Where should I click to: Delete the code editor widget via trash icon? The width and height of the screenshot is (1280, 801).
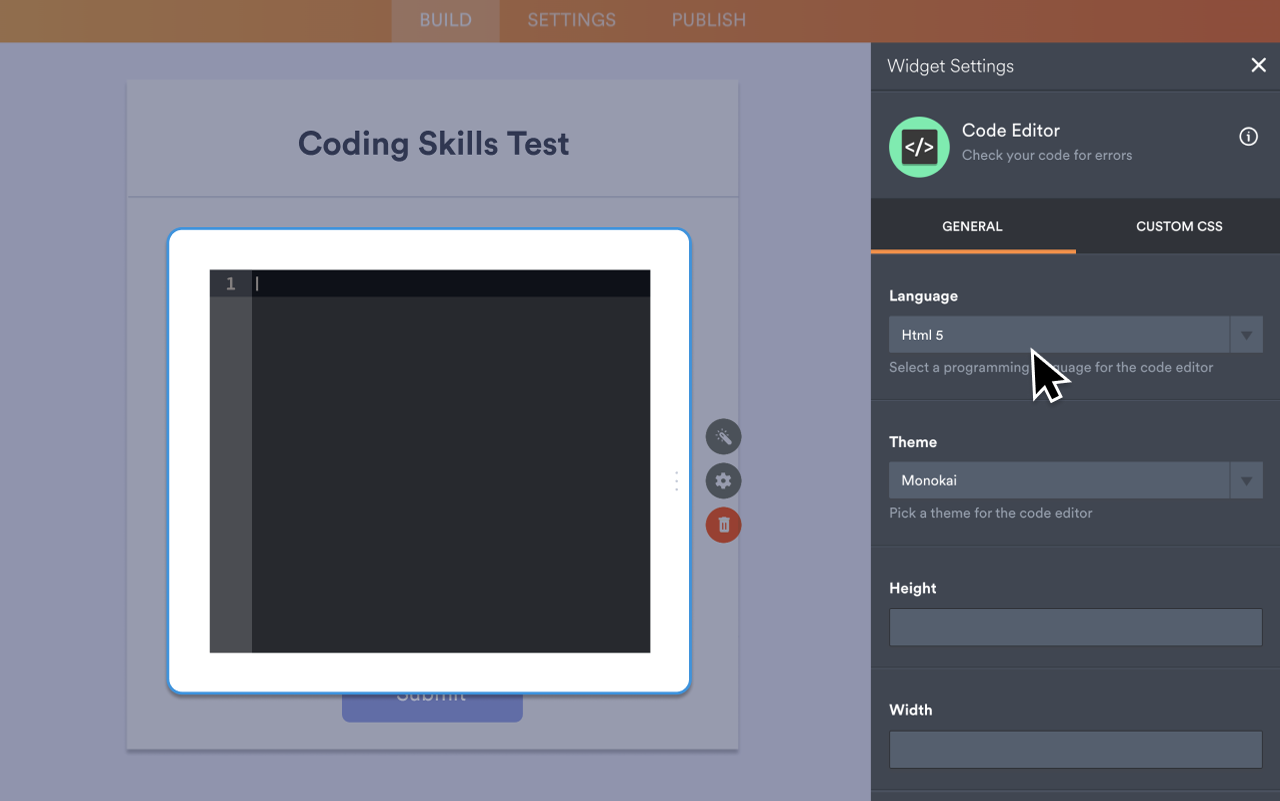pyautogui.click(x=723, y=524)
